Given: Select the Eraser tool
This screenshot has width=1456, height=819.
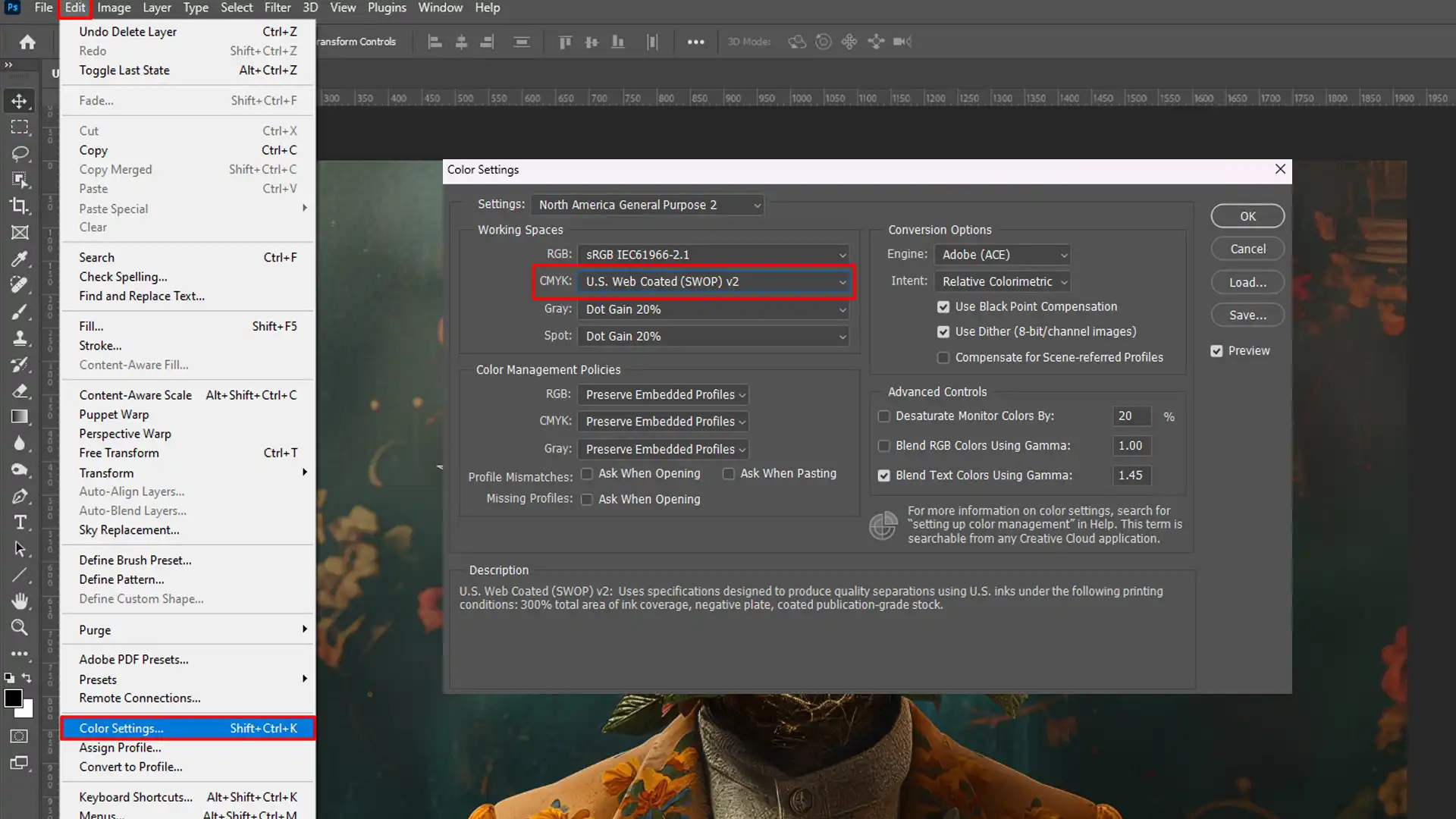Looking at the screenshot, I should point(20,391).
